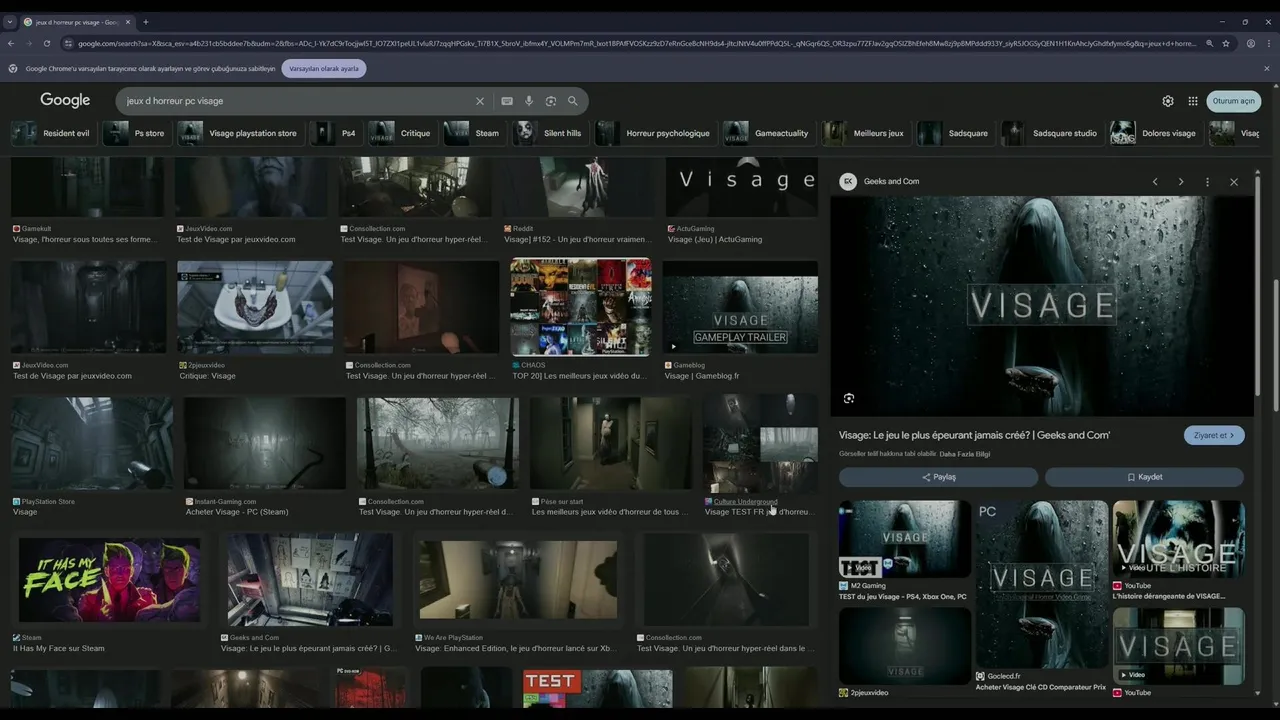Click the Google logo
The width and height of the screenshot is (1280, 720).
click(65, 100)
